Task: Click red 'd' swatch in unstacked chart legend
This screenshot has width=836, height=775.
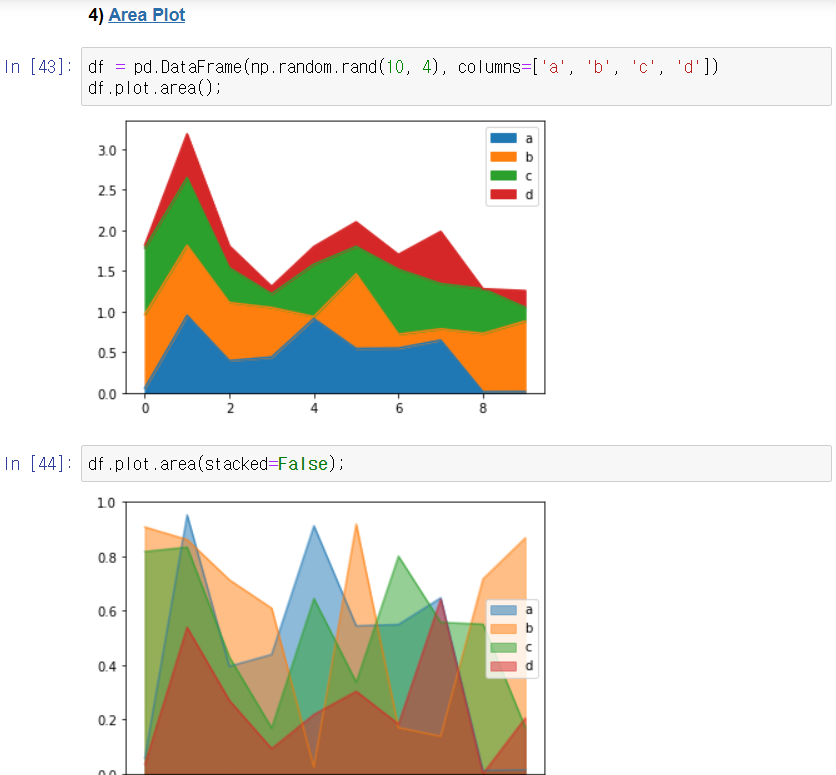Action: coord(503,666)
